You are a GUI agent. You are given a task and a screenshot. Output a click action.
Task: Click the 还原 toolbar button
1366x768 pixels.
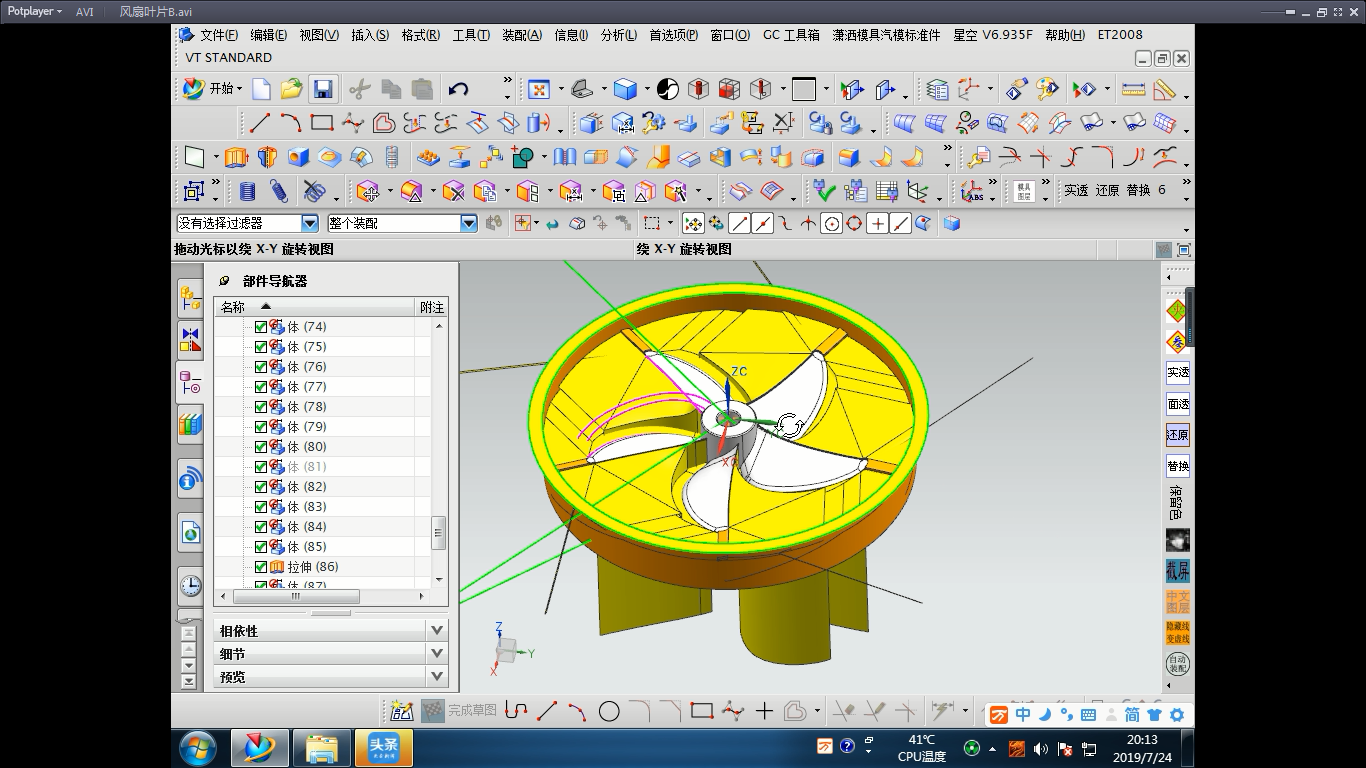pos(1107,190)
